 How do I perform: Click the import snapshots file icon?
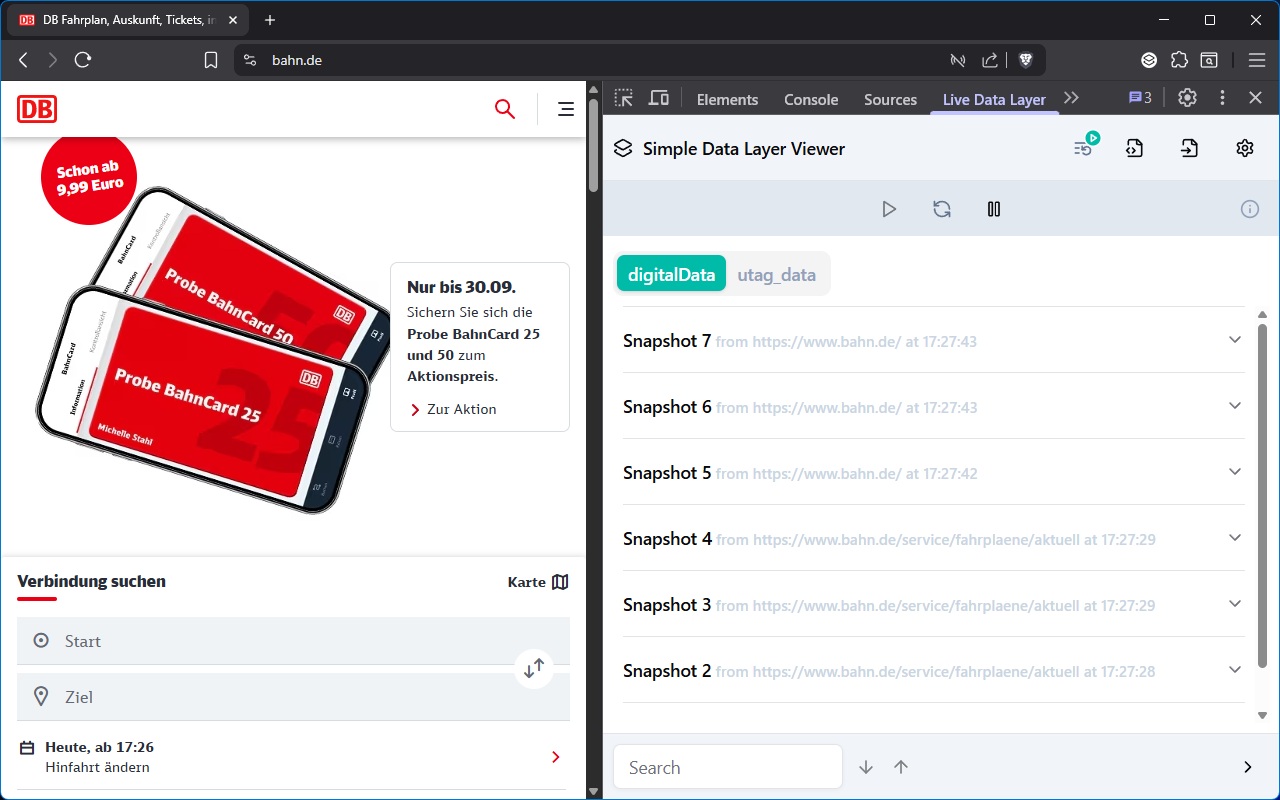coord(1189,147)
